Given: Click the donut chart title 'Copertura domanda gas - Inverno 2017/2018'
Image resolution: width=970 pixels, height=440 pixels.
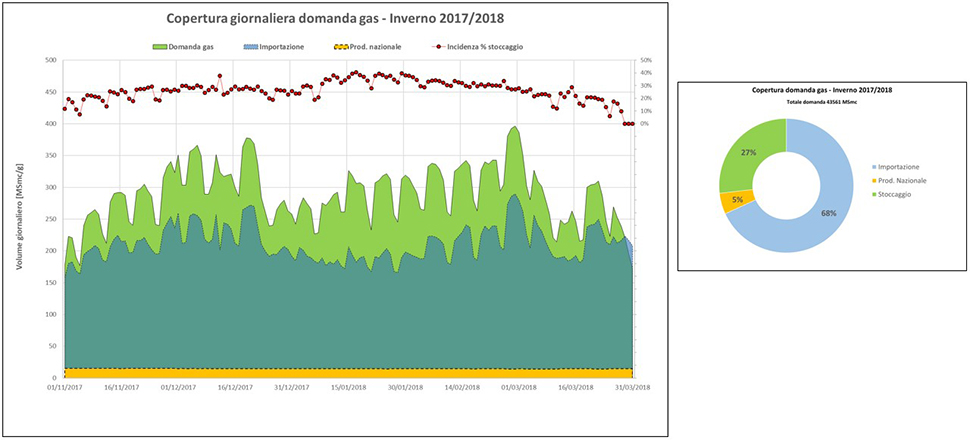Looking at the screenshot, I should click(x=822, y=90).
